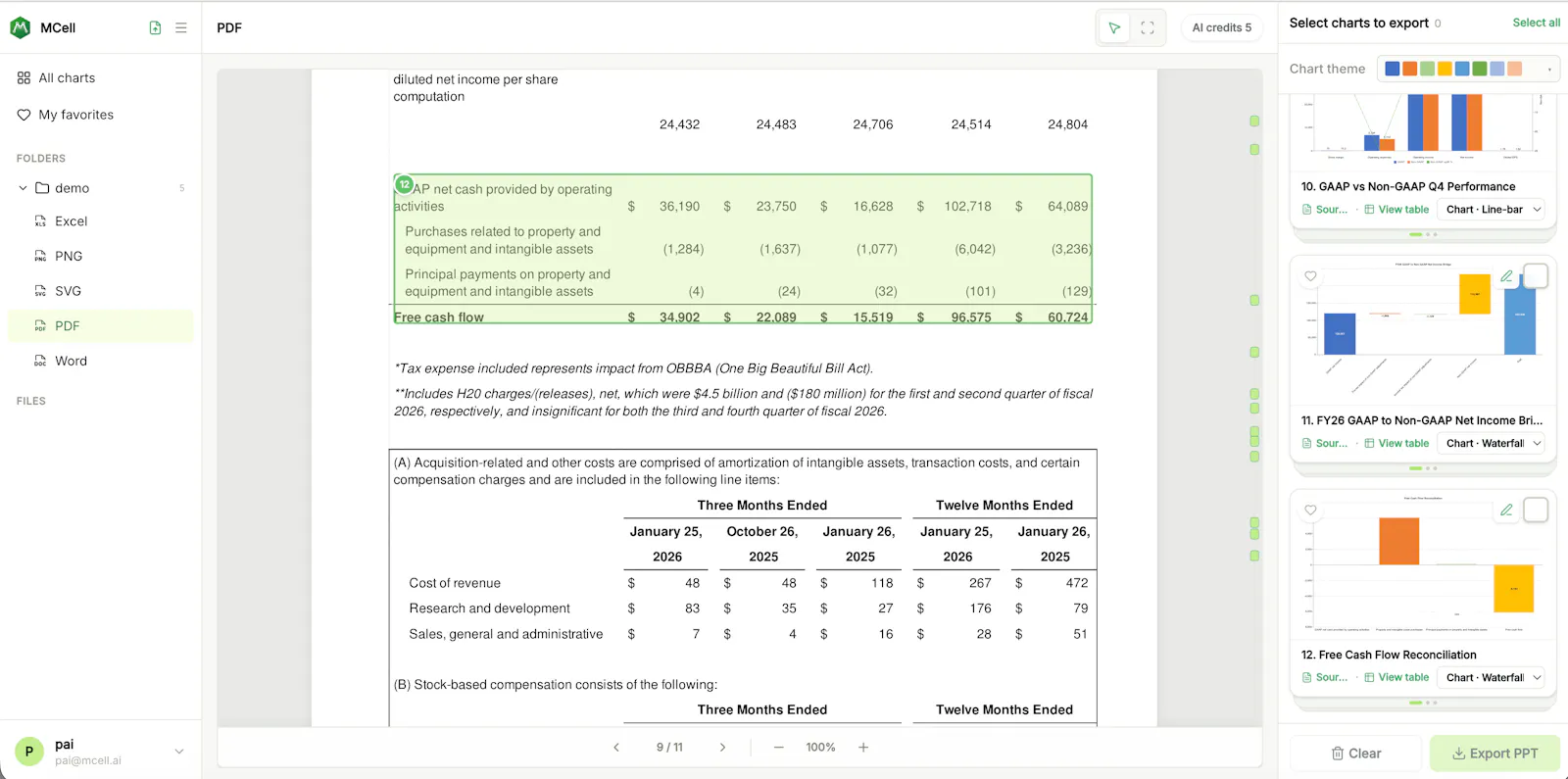Open Chart Line-bar dropdown for chart 10

(1494, 210)
